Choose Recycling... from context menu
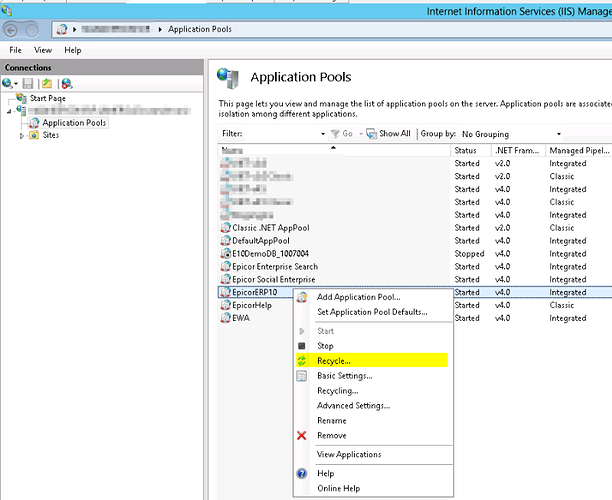 pyautogui.click(x=338, y=391)
